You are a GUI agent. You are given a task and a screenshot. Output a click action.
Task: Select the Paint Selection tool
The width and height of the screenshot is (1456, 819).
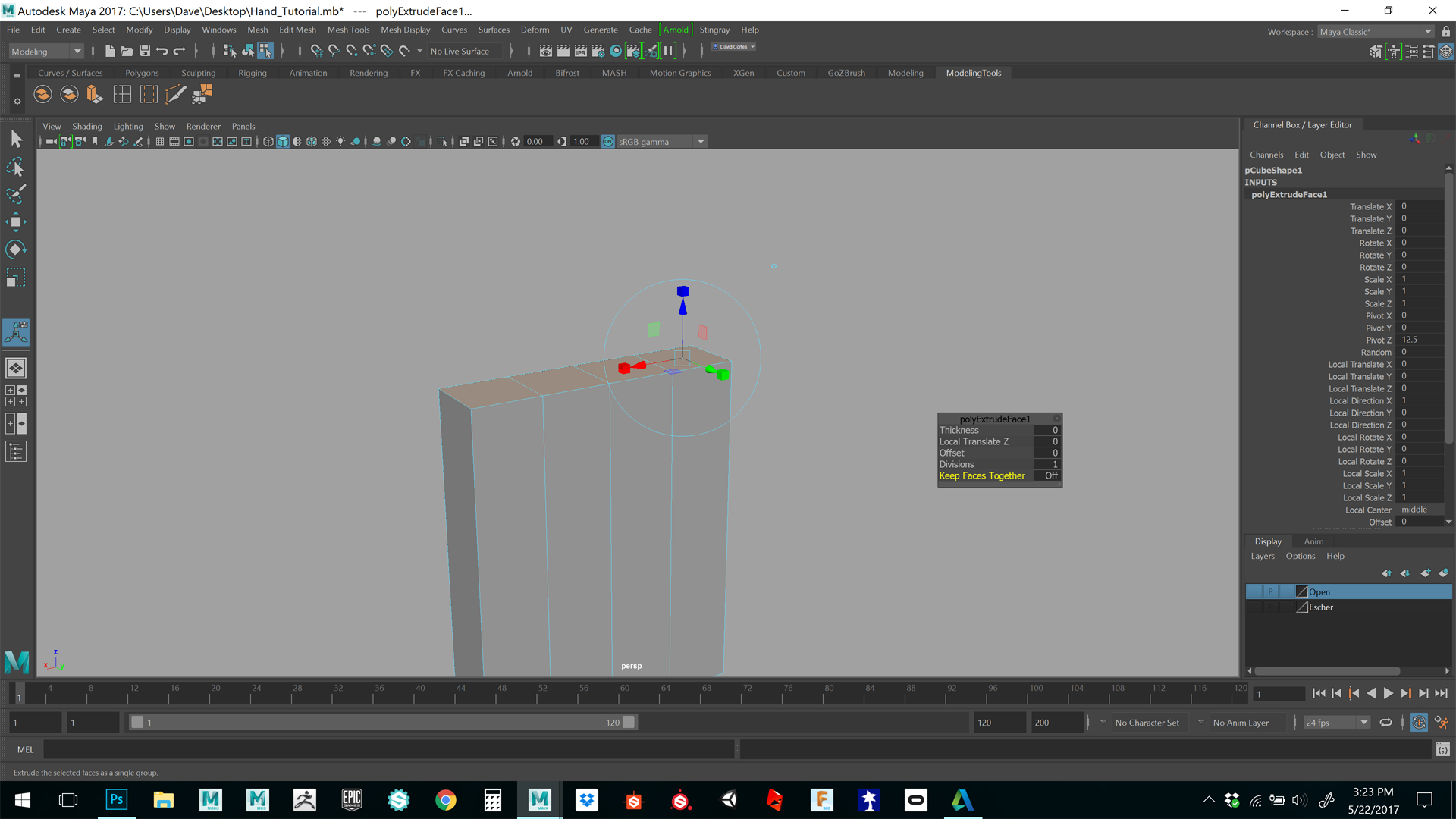point(15,195)
